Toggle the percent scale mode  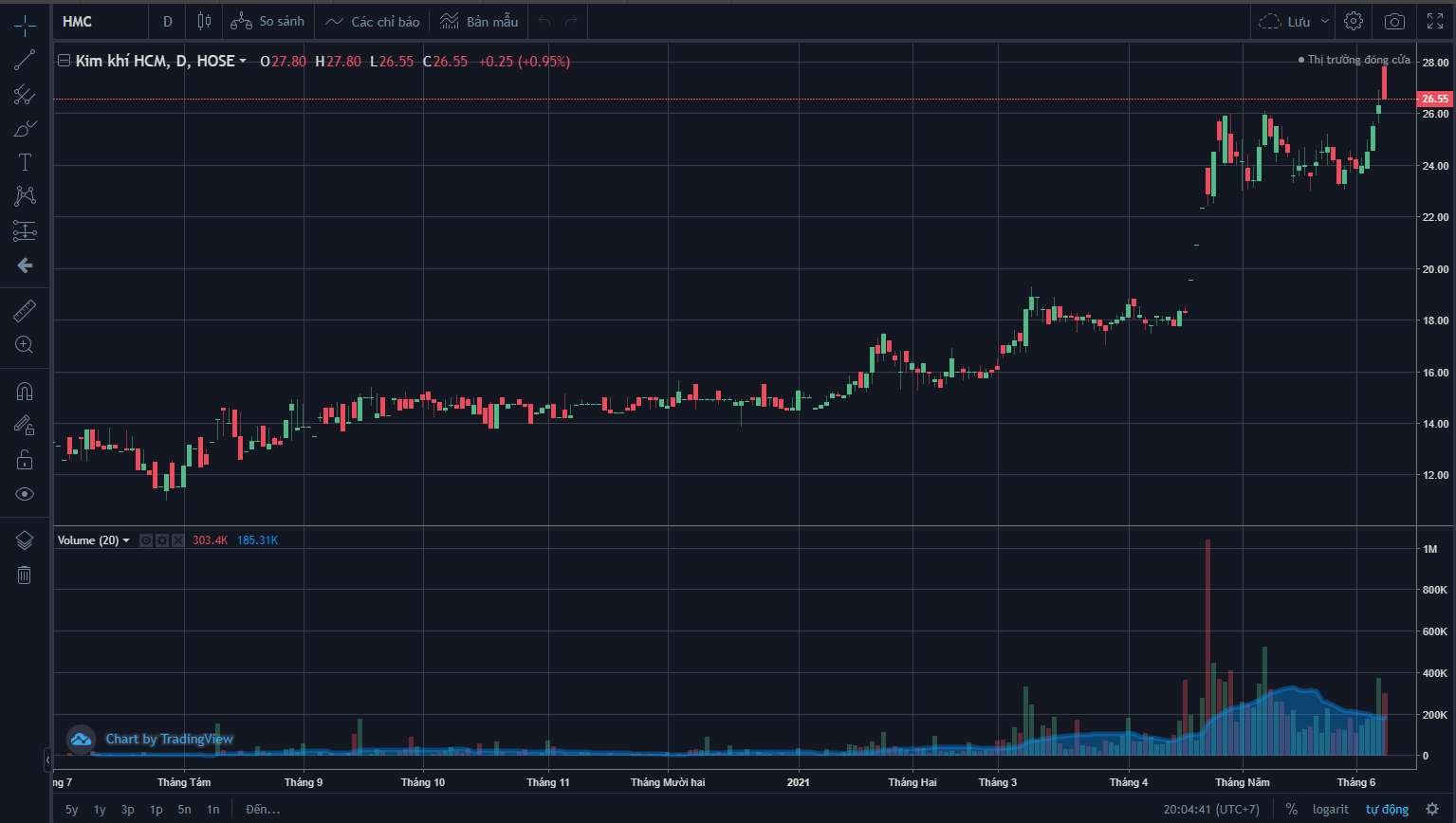(x=1291, y=809)
